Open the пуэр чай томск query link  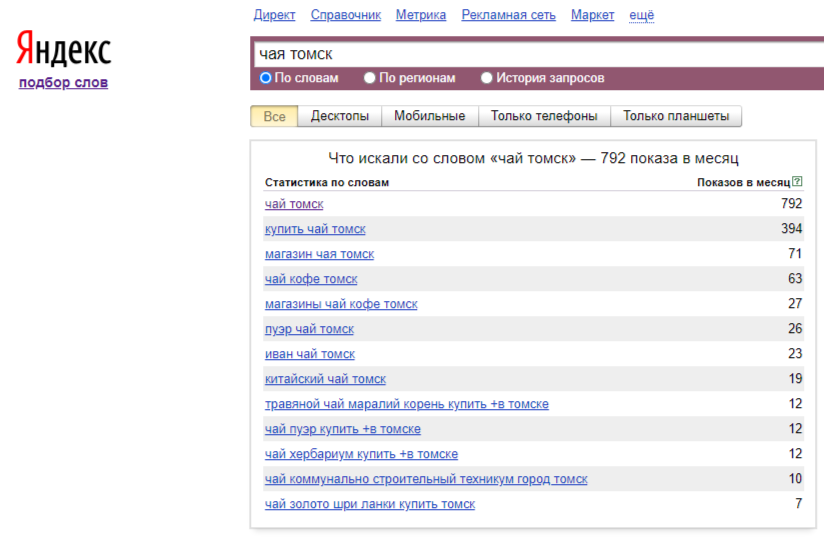pos(310,329)
